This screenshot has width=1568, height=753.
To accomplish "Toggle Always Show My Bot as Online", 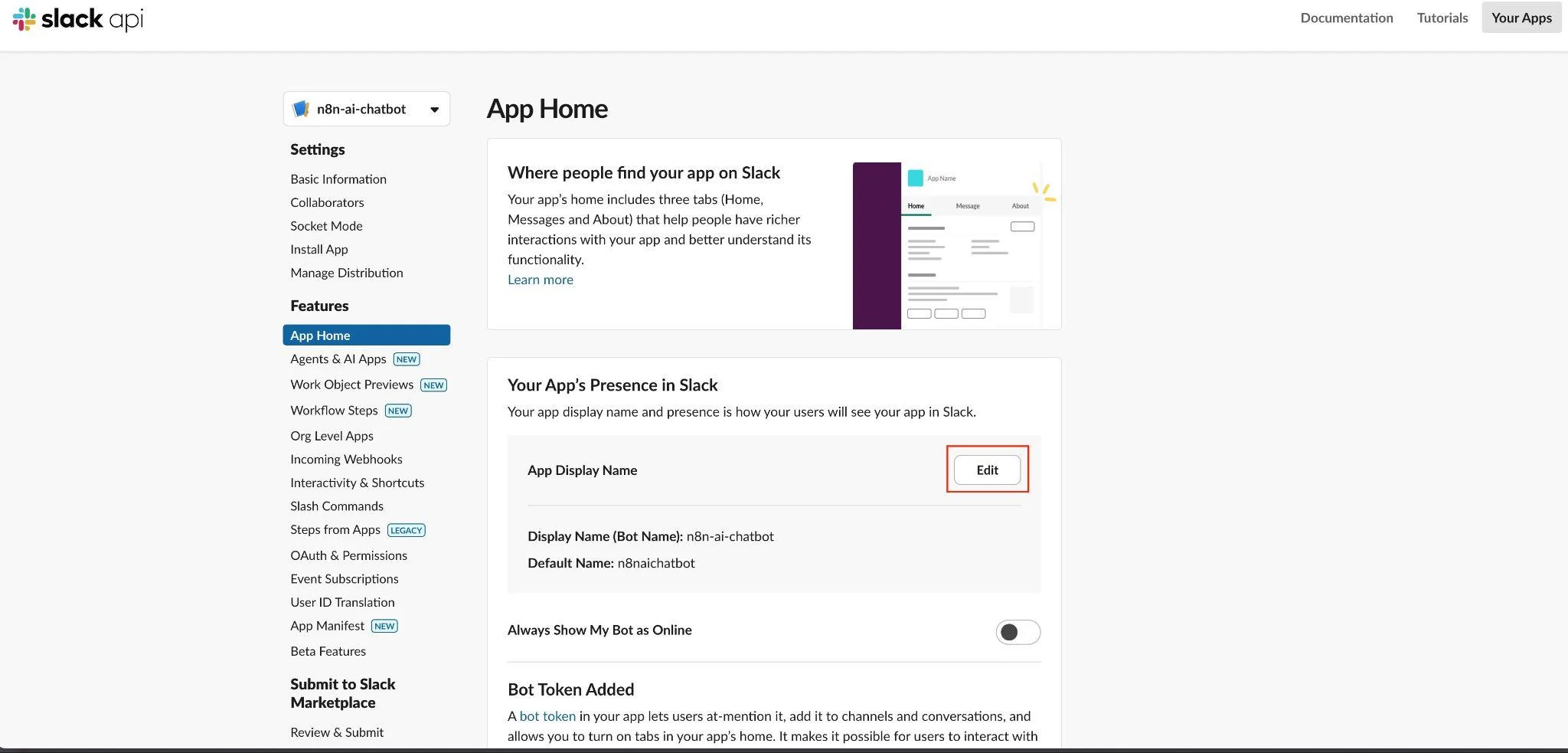I will [x=1018, y=632].
